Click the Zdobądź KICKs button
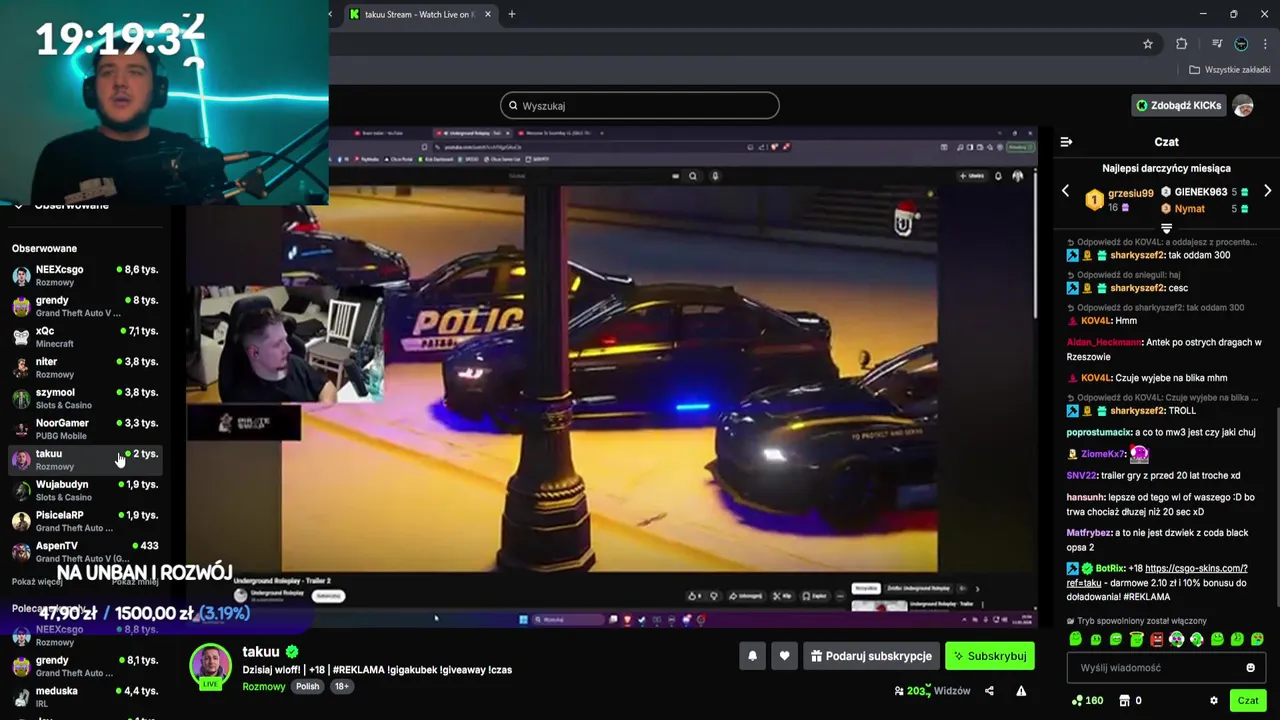The image size is (1280, 720). point(1178,105)
